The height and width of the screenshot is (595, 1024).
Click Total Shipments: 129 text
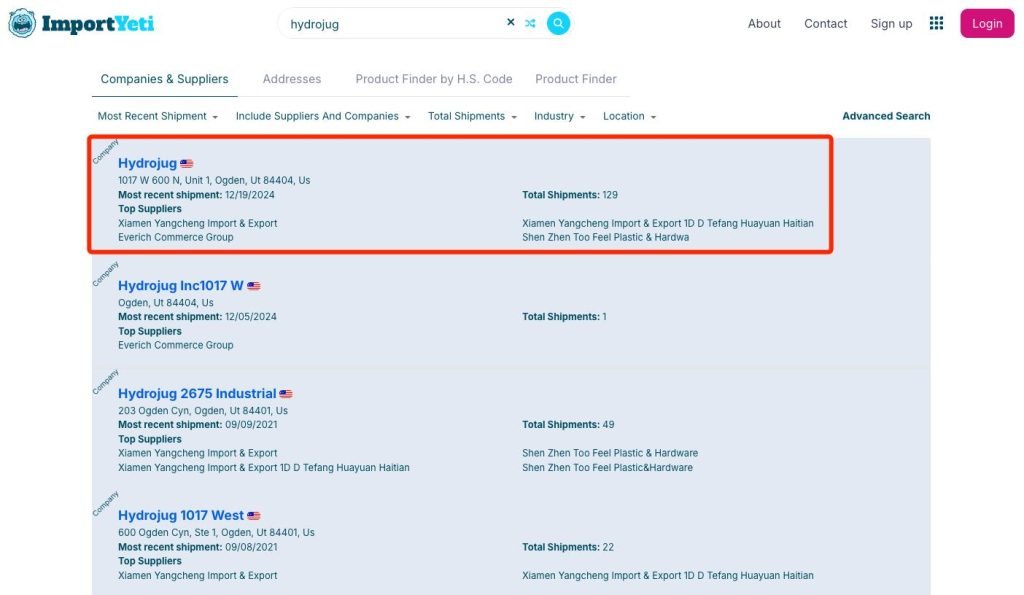570,195
